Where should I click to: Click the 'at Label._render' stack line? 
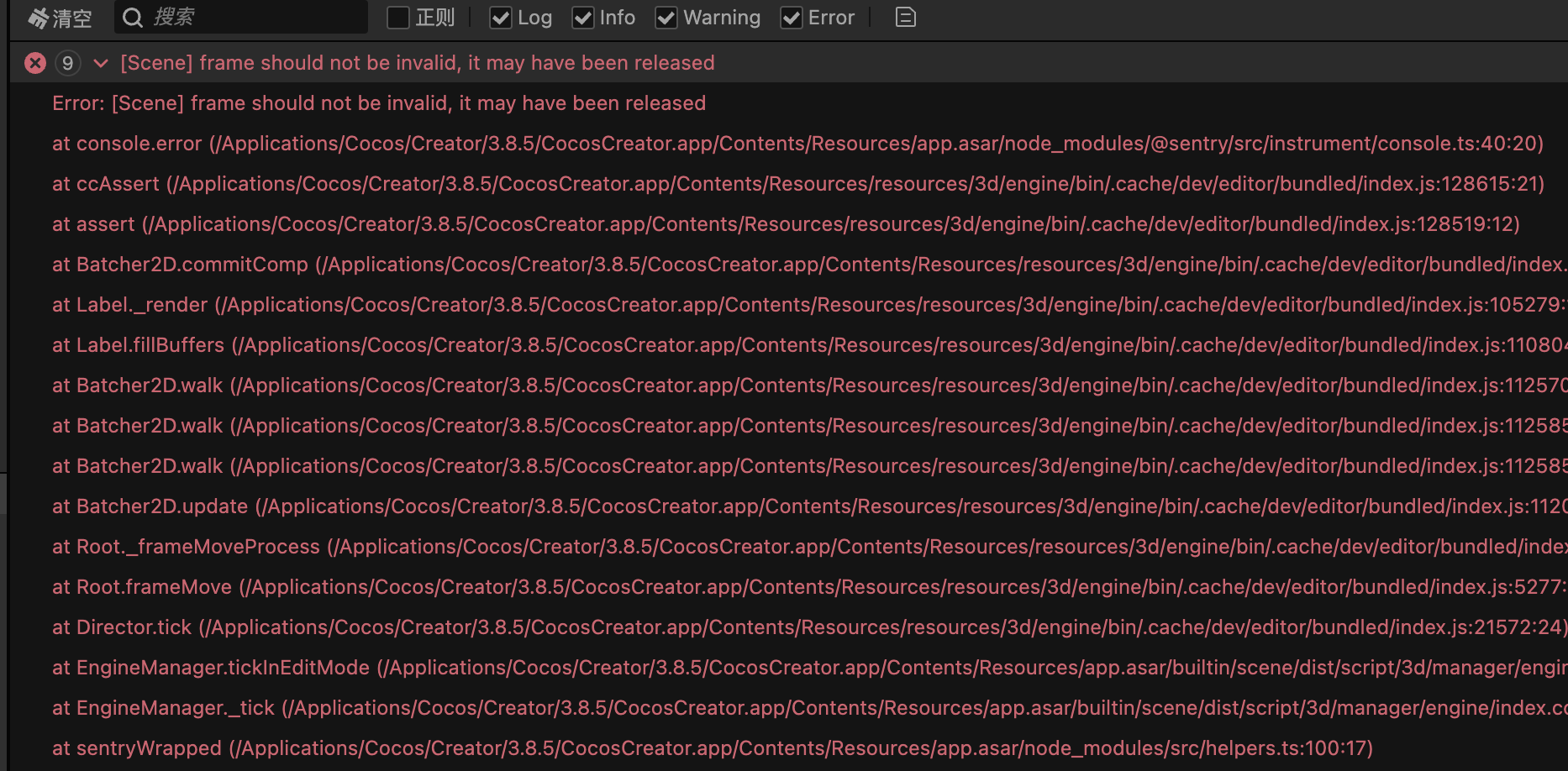pos(810,305)
